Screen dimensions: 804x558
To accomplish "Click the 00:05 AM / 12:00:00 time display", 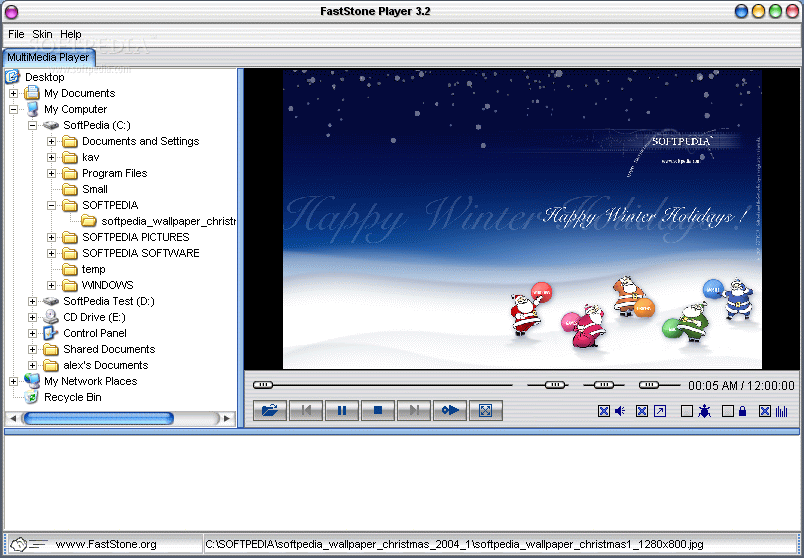I will (x=741, y=385).
